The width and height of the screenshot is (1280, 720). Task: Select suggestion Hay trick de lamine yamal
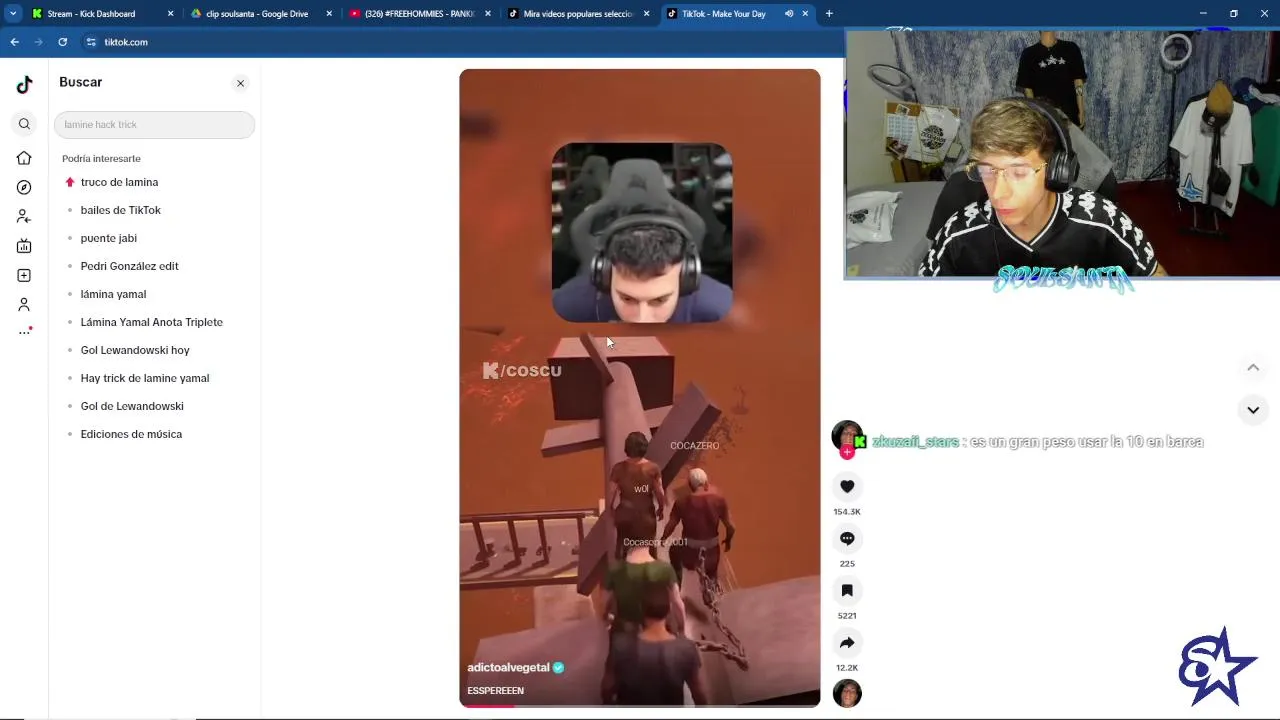(145, 378)
